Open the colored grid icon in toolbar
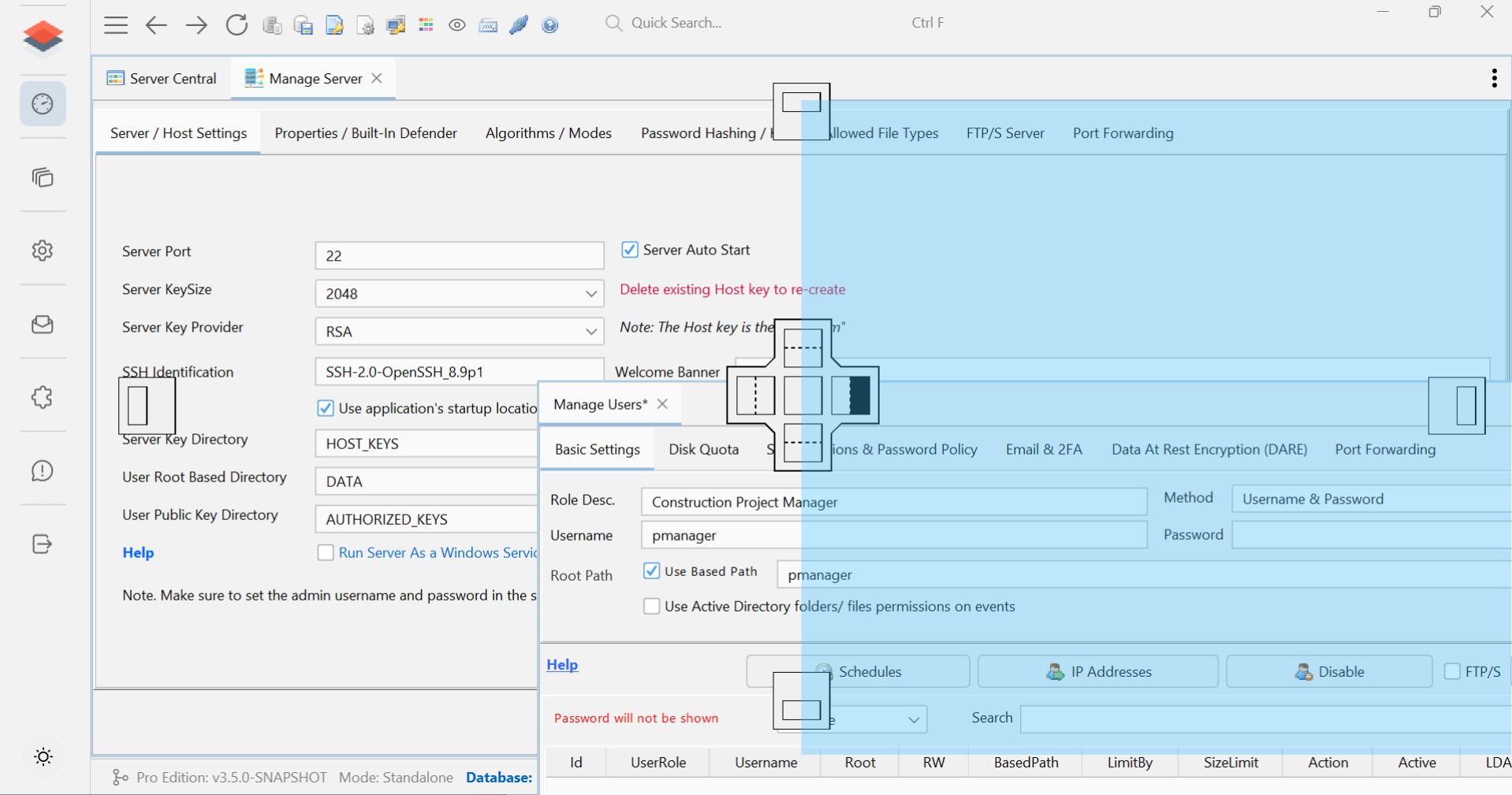Viewport: 1512px width, 795px height. pyautogui.click(x=426, y=25)
